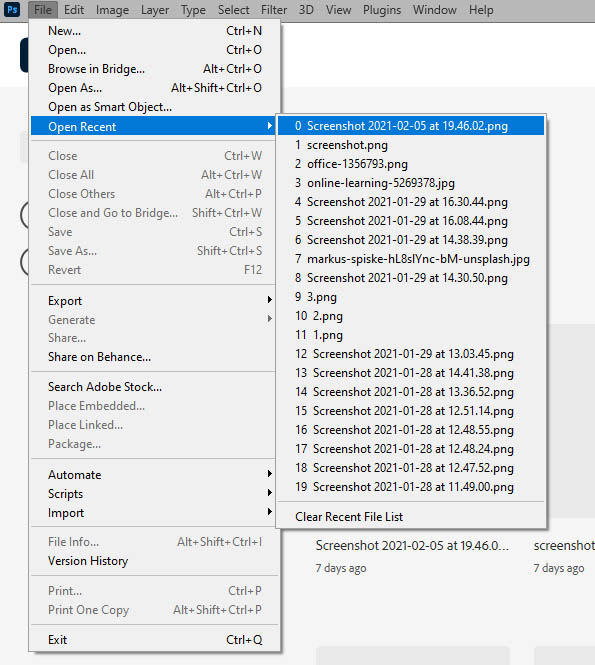Open Screenshot 2021-01-28 at 12.47.52.png
The image size is (595, 665).
(x=411, y=468)
